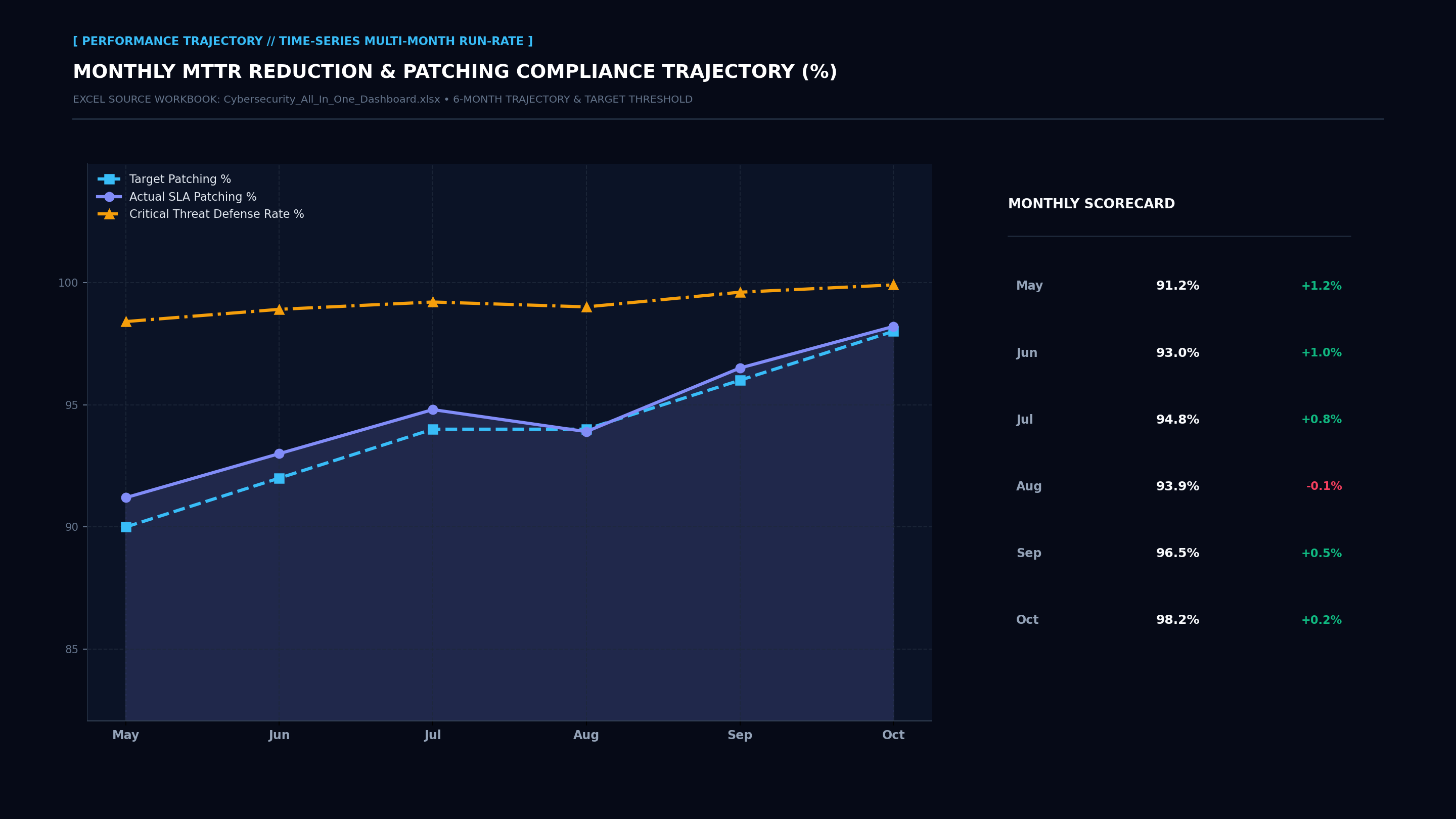Select the Jul Target Patching square data point
Image resolution: width=1456 pixels, height=819 pixels.
tap(433, 429)
